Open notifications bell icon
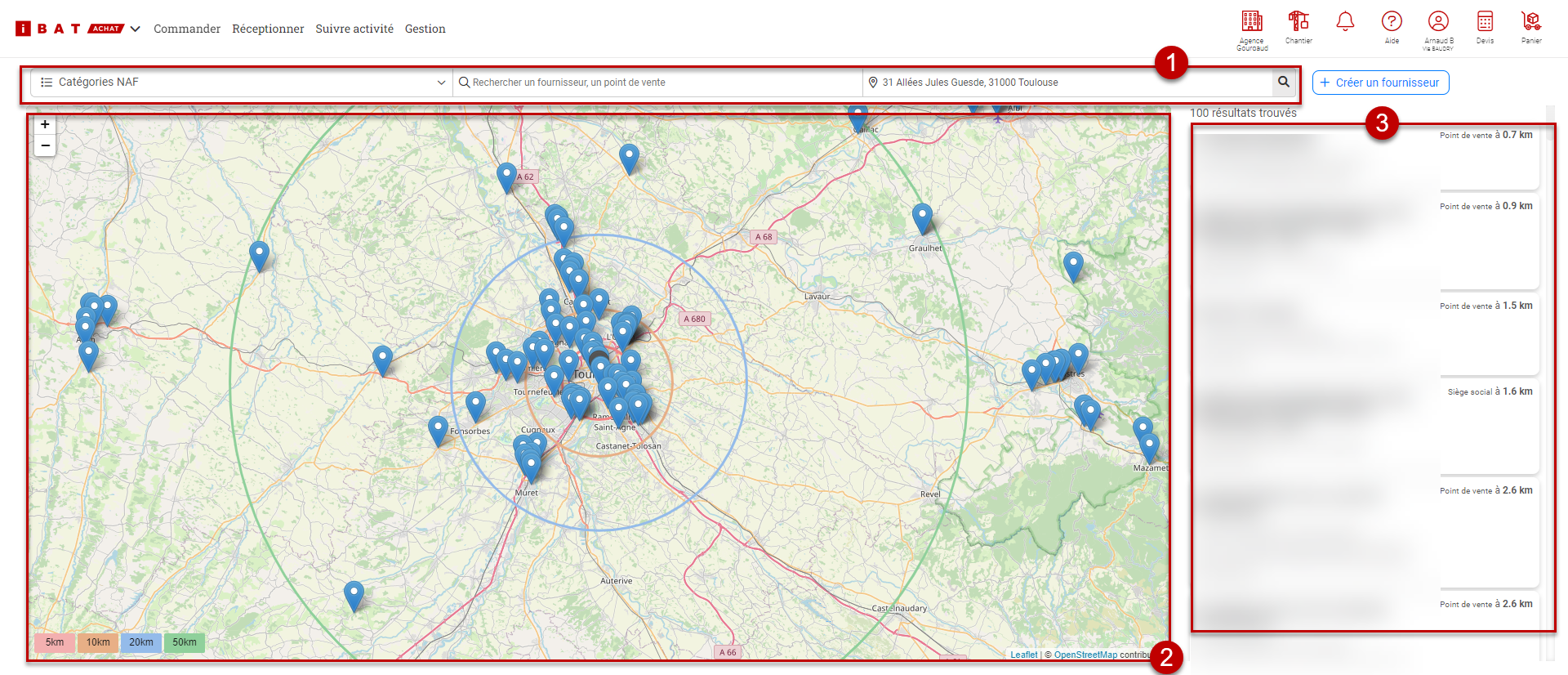This screenshot has height=675, width=1568. coord(1345,22)
